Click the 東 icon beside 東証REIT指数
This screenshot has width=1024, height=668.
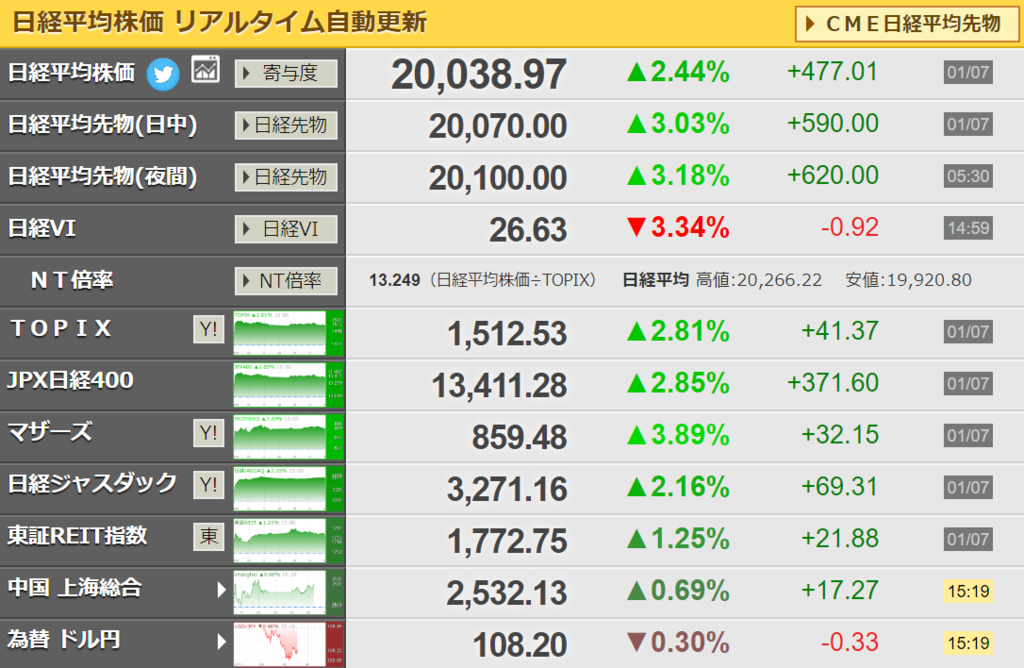pos(209,537)
